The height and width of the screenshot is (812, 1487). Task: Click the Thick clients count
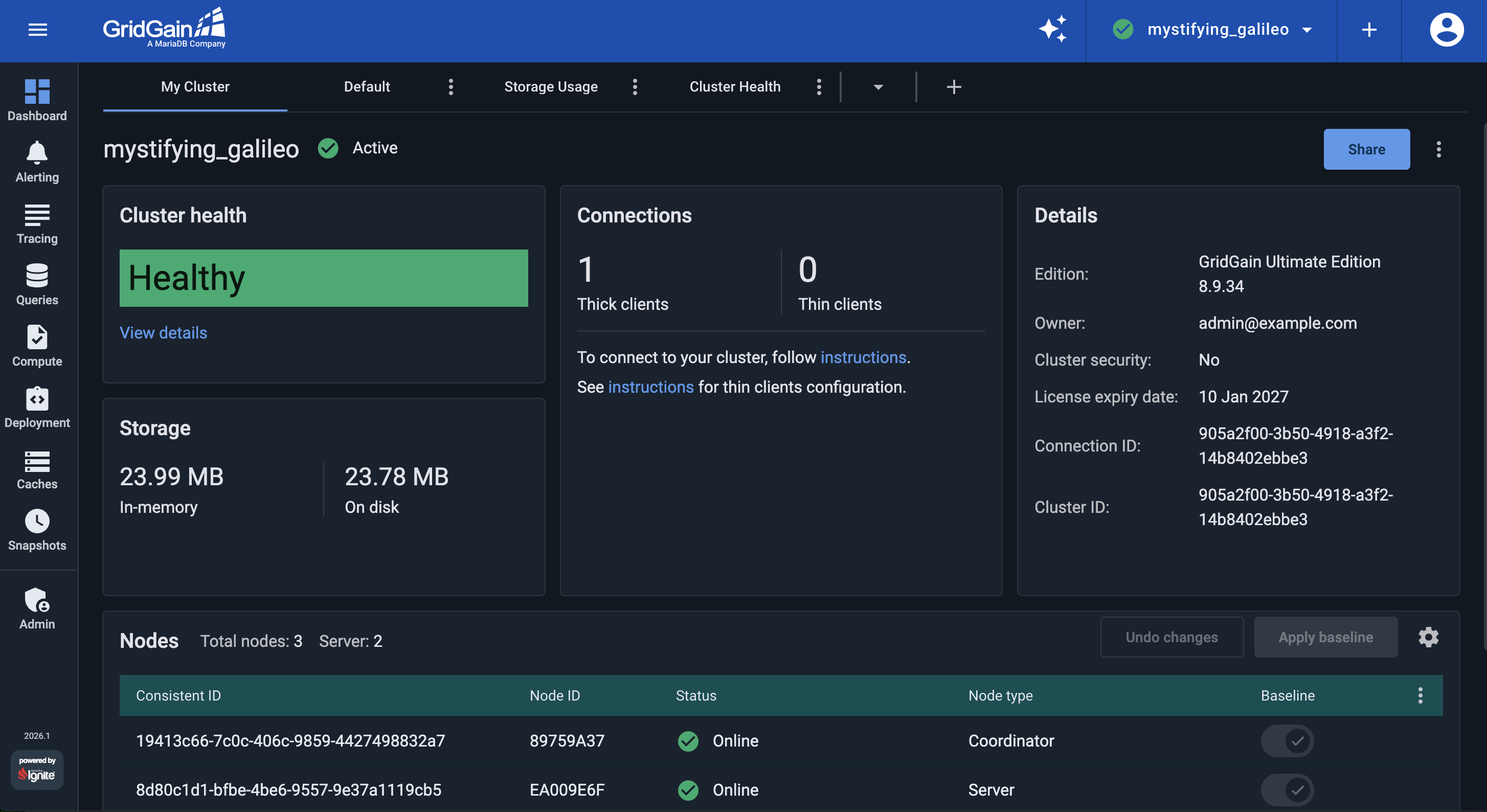click(585, 269)
